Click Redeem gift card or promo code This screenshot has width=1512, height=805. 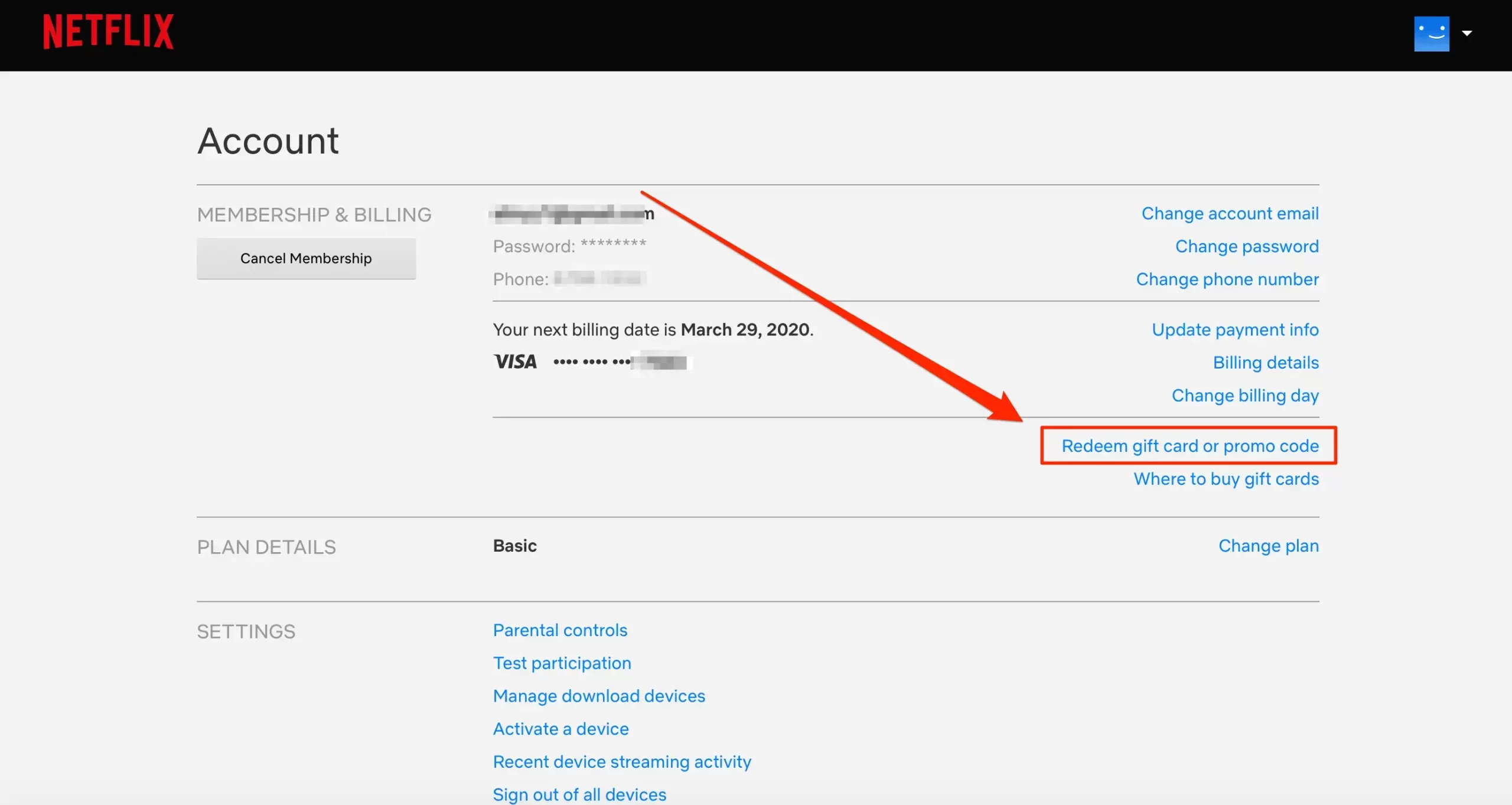pos(1190,446)
